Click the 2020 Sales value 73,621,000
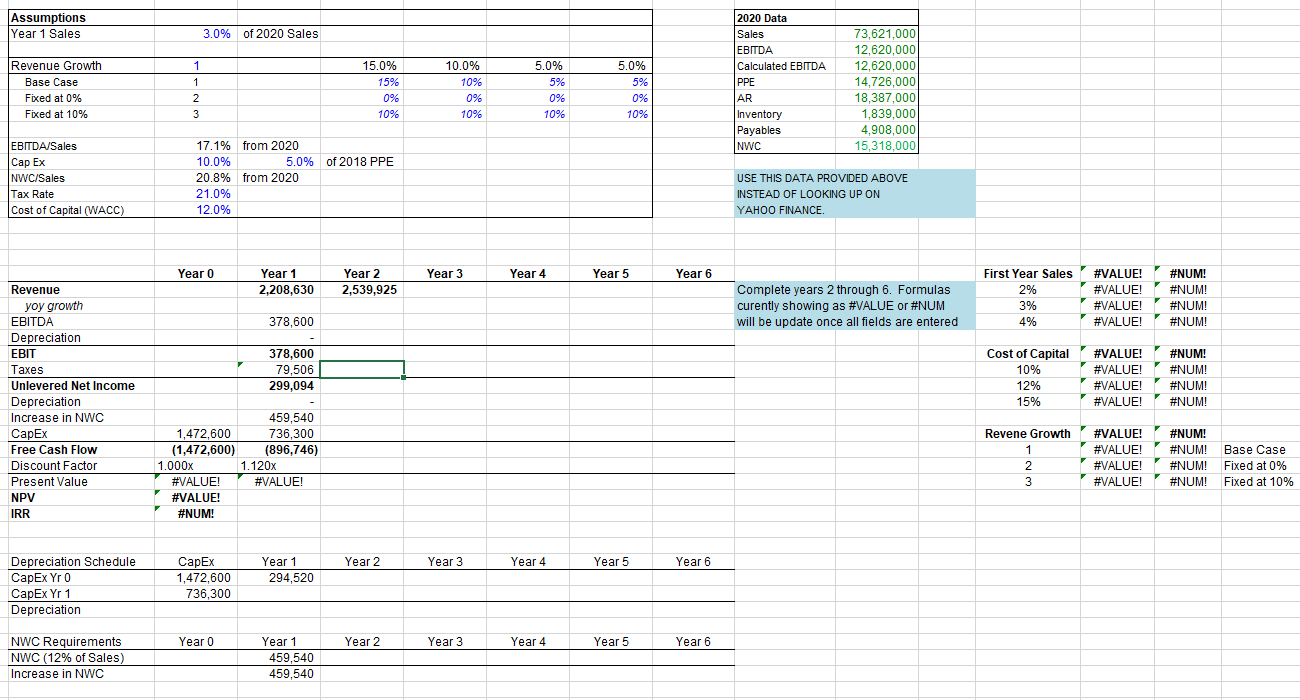The height and width of the screenshot is (700, 1300). coord(877,33)
